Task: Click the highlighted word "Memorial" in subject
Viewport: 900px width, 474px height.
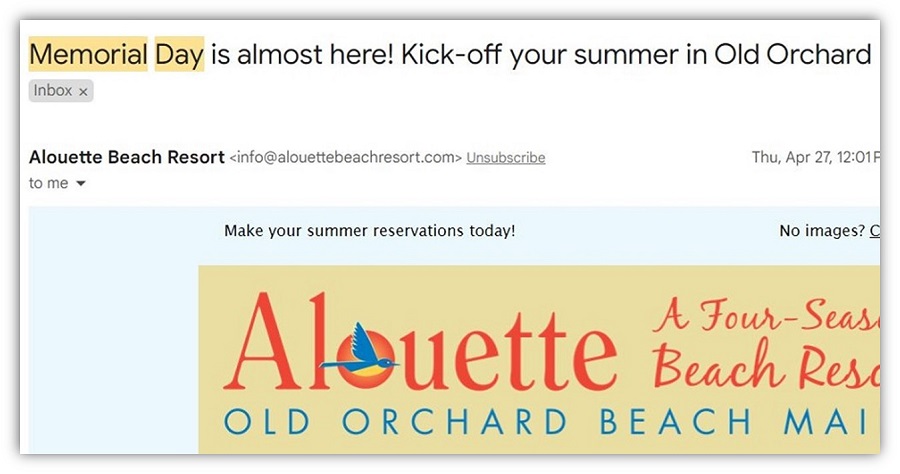Action: click(88, 55)
